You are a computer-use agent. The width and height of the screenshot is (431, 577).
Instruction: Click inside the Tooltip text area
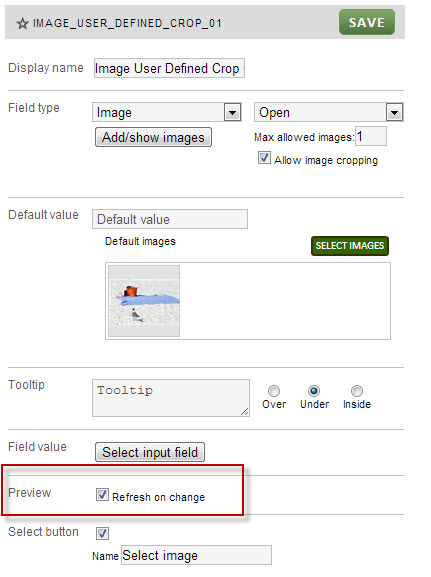click(171, 398)
